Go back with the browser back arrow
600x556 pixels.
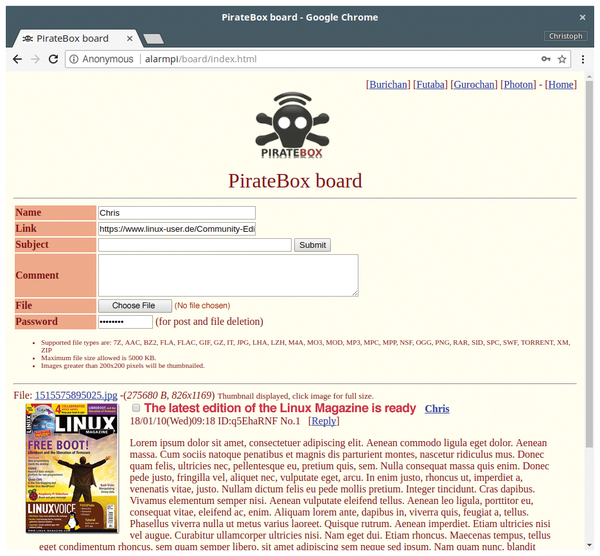point(17,59)
